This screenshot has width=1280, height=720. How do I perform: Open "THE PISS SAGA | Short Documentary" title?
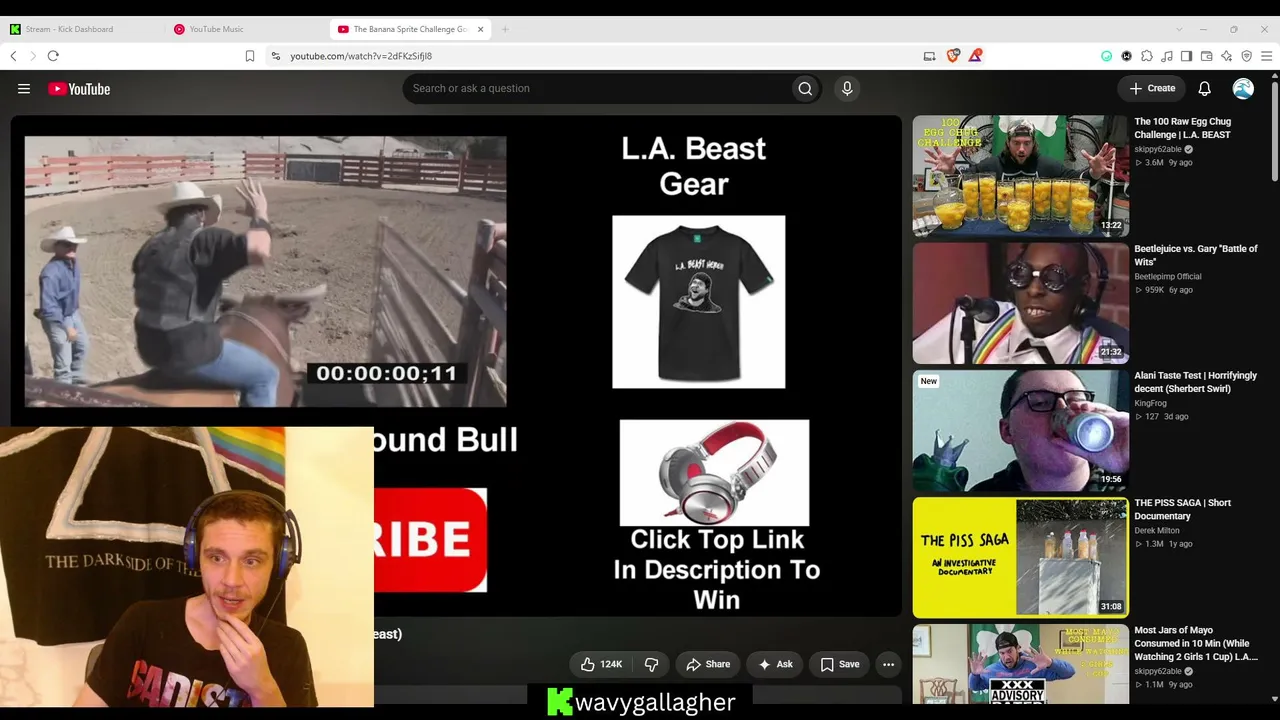pyautogui.click(x=1183, y=509)
